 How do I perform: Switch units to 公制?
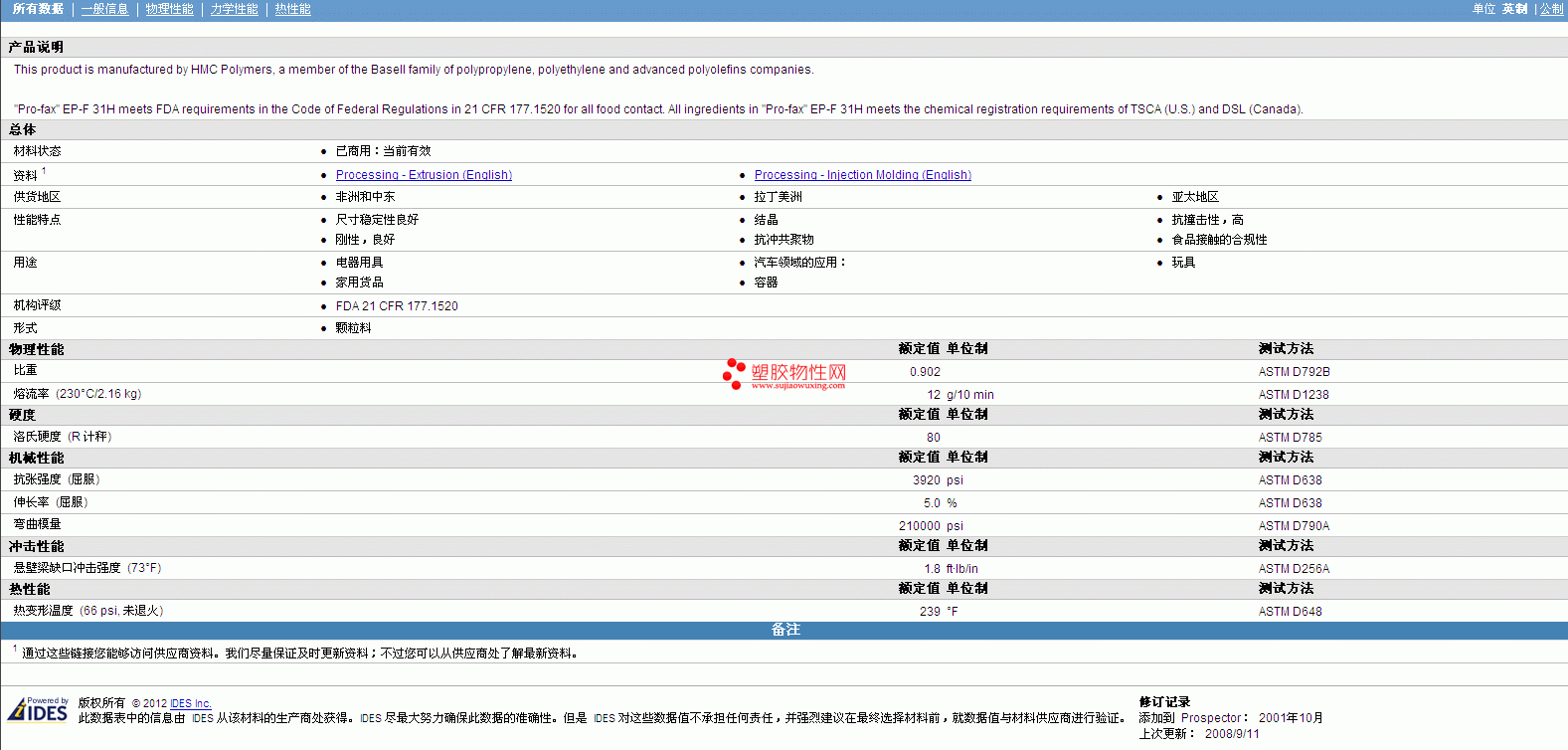1551,9
